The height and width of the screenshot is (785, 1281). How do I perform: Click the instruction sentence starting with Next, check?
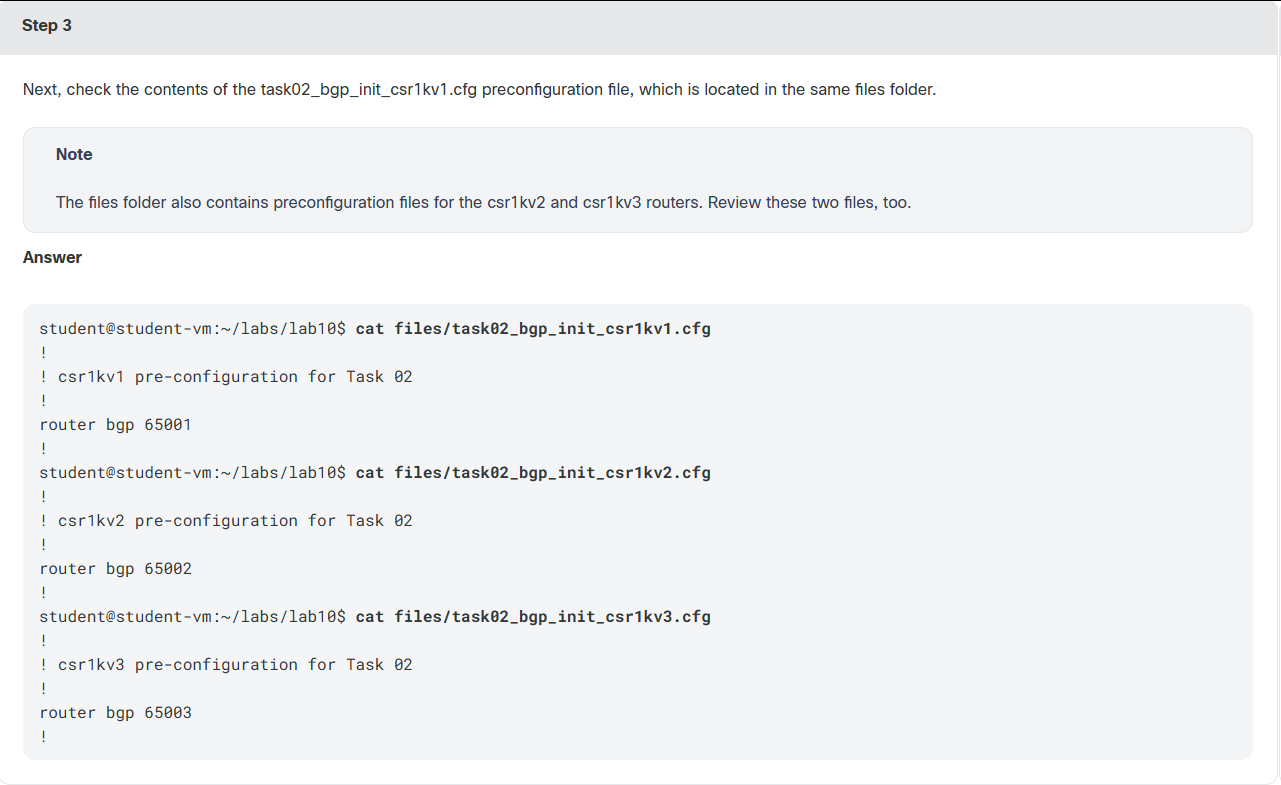point(479,89)
